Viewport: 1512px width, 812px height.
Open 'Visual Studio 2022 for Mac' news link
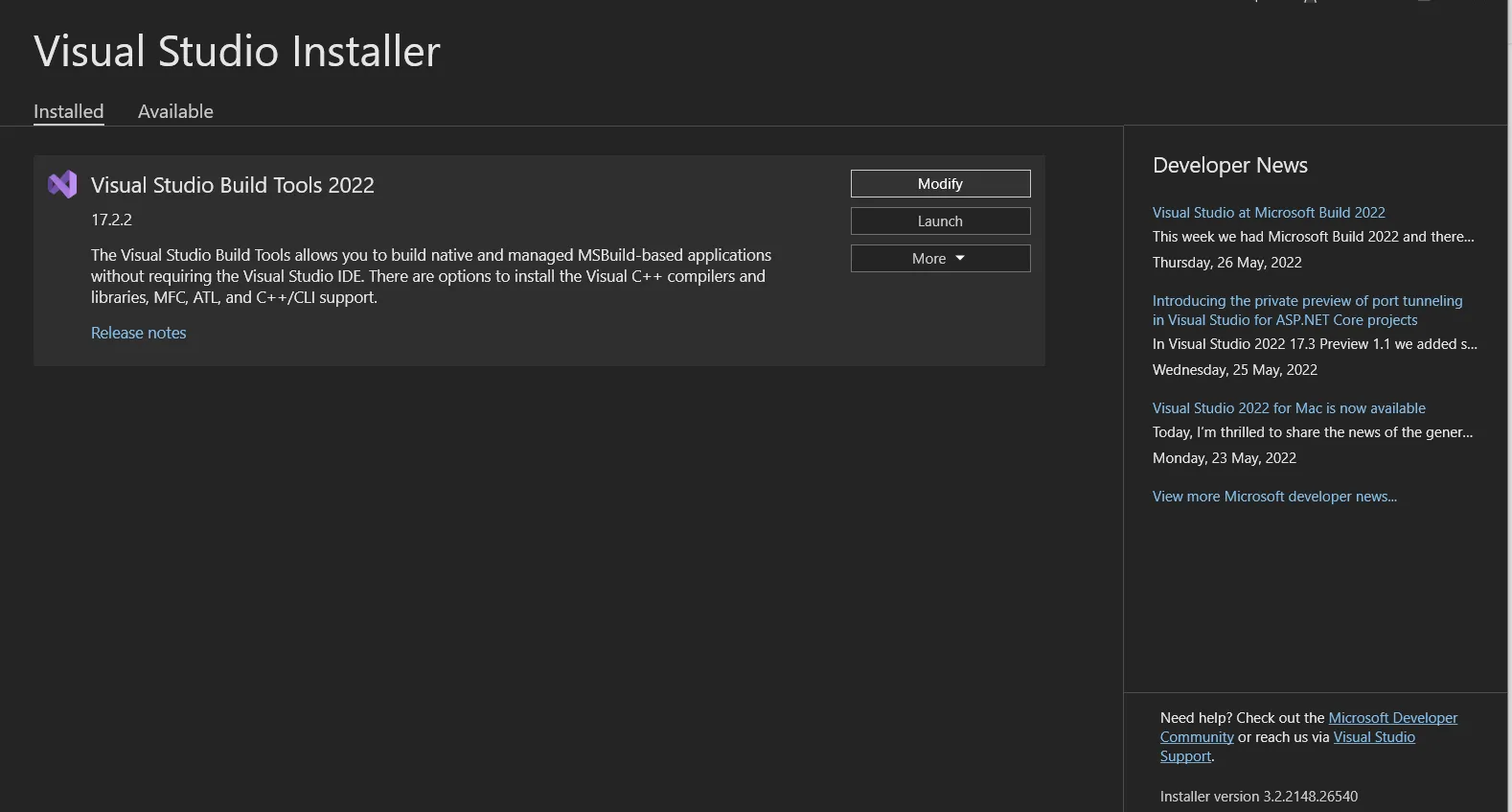[x=1289, y=408]
